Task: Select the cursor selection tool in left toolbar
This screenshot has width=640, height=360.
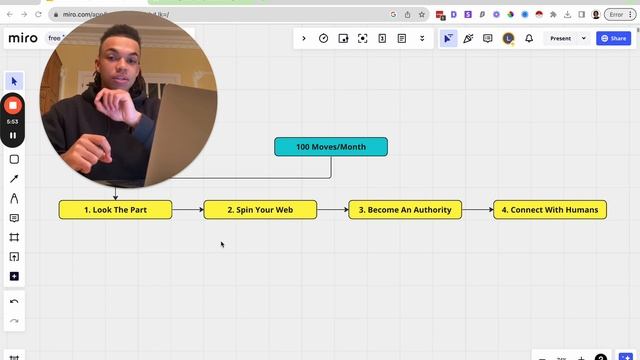Action: 14,82
